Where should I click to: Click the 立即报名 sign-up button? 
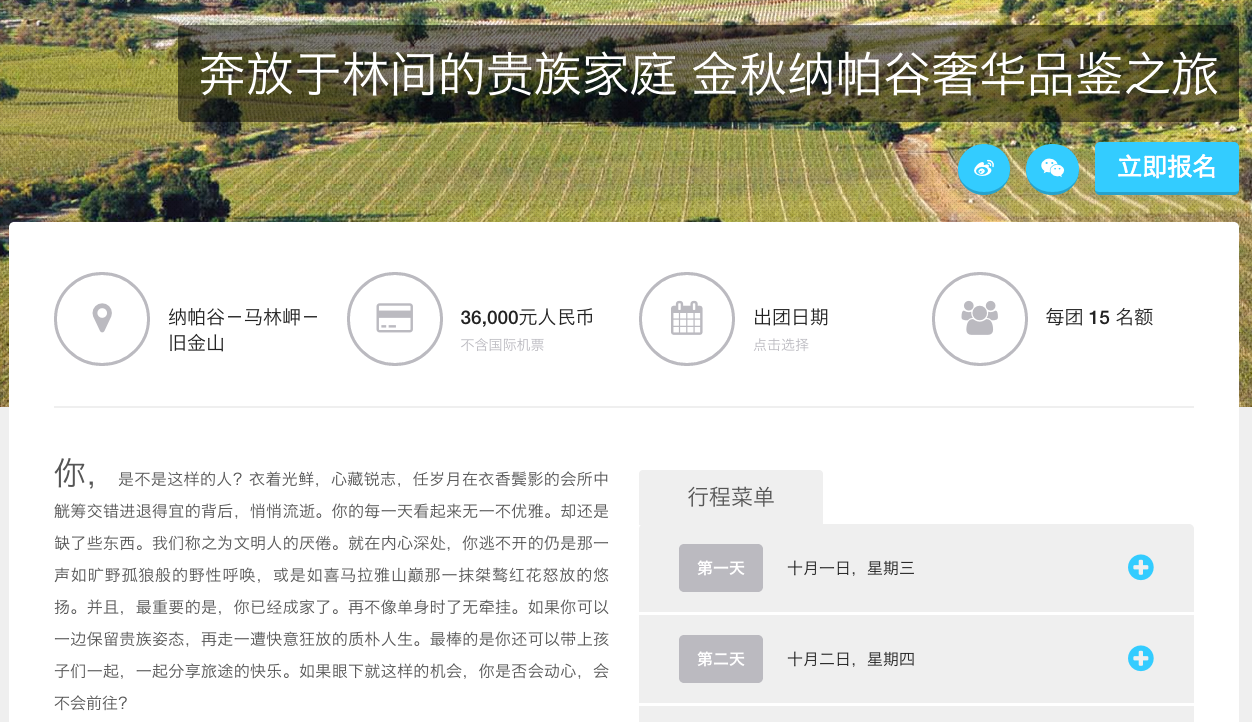point(1167,167)
